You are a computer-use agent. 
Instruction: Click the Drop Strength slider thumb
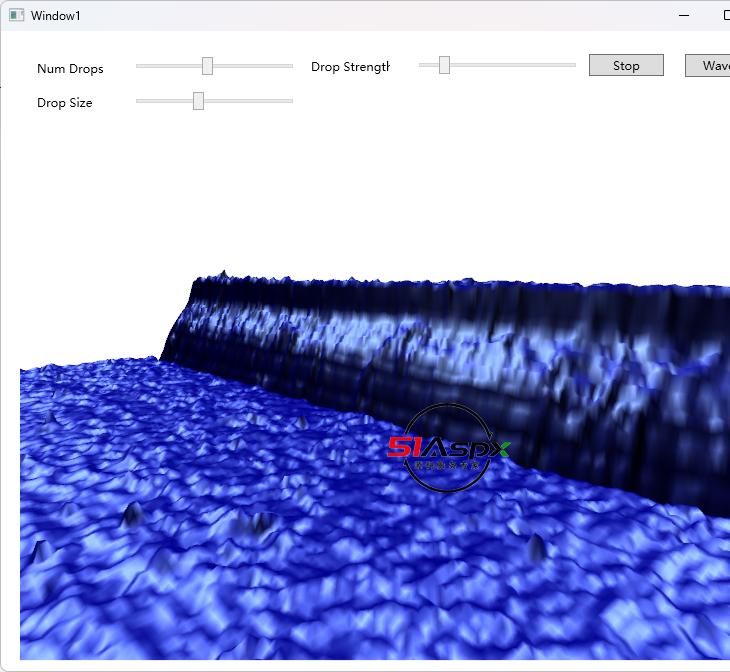pyautogui.click(x=445, y=65)
